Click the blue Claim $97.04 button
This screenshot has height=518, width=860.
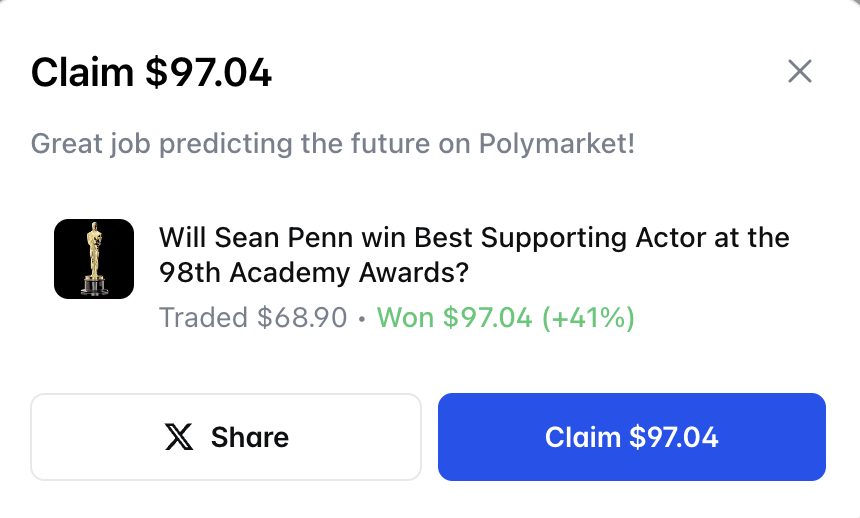pyautogui.click(x=632, y=437)
